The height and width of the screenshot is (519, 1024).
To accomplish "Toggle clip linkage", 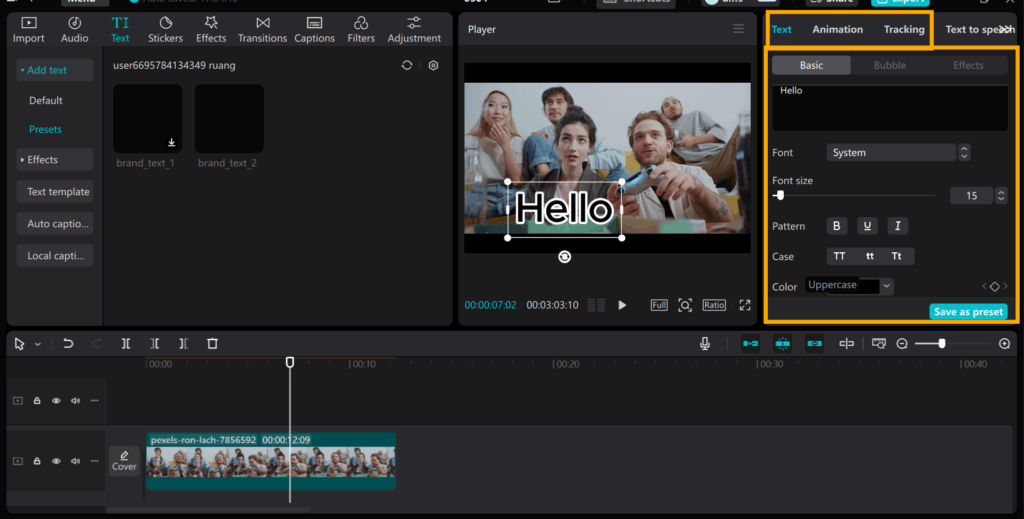I will tap(814, 343).
